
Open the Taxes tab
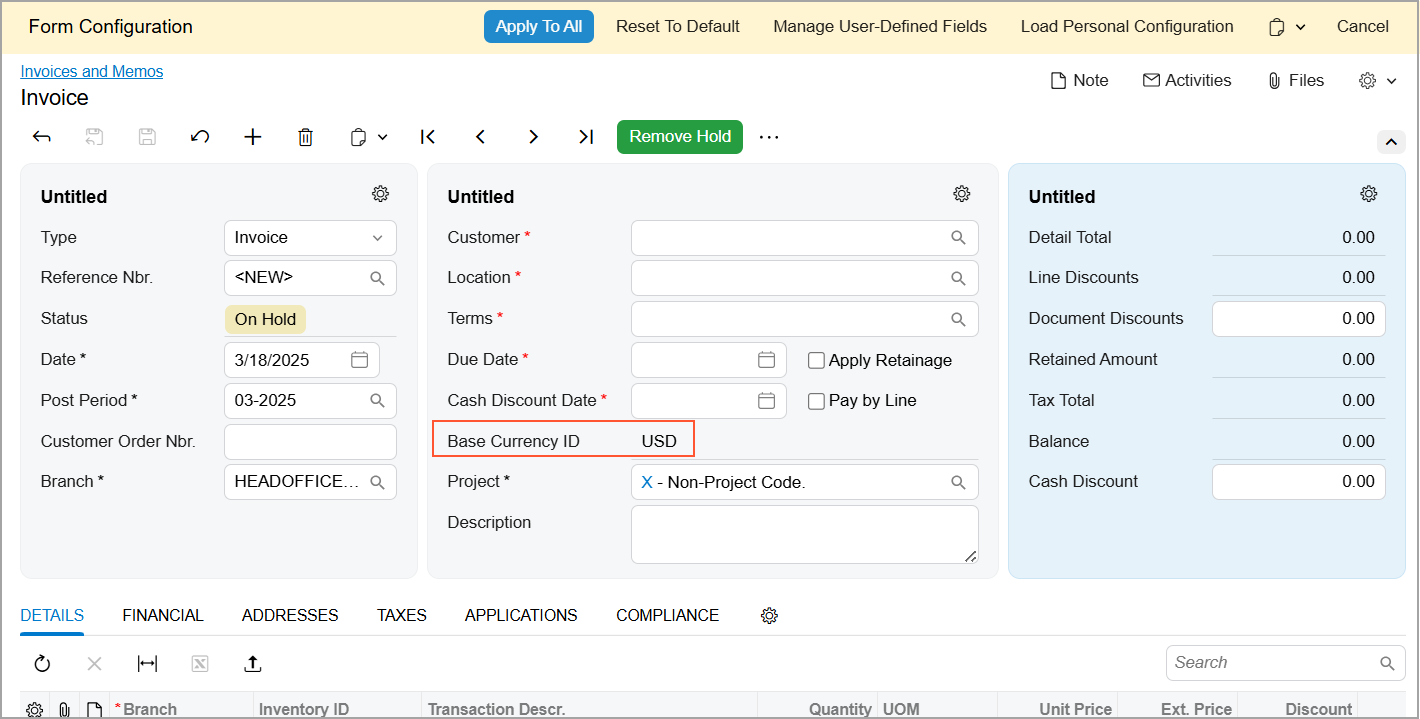pyautogui.click(x=402, y=616)
